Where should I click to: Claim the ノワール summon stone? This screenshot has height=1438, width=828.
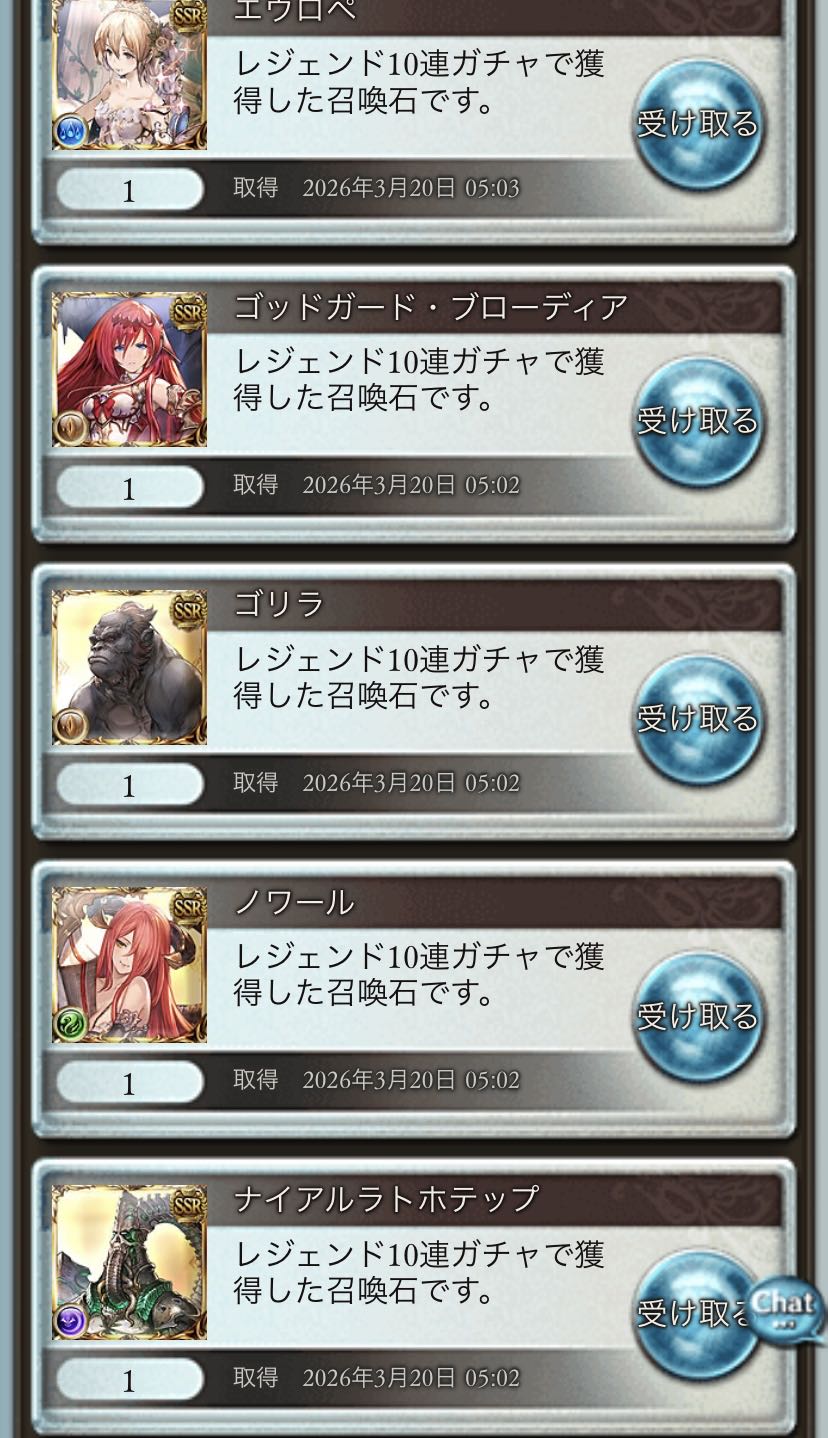pos(699,1017)
